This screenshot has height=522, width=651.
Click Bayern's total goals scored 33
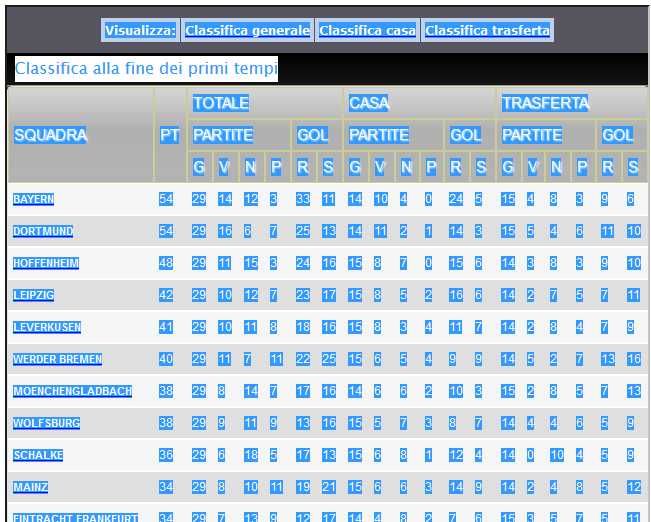point(303,199)
